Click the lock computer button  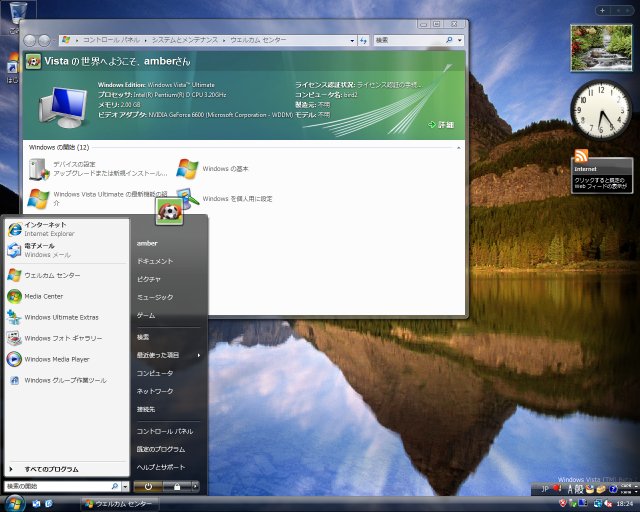point(177,487)
